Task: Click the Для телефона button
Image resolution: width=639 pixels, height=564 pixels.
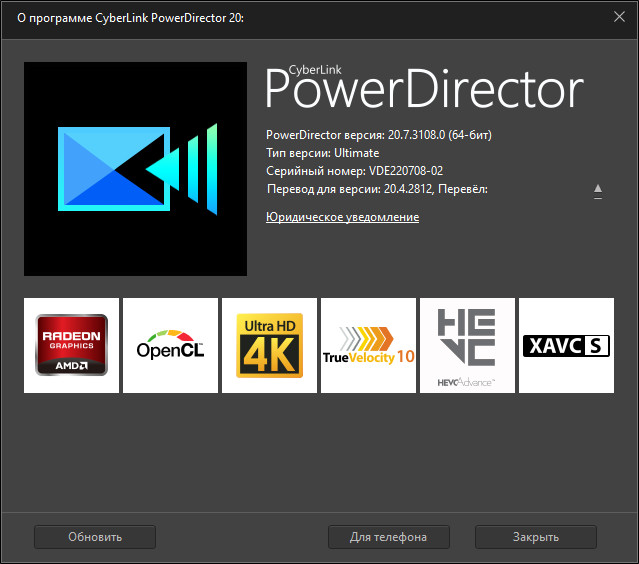Action: (389, 537)
